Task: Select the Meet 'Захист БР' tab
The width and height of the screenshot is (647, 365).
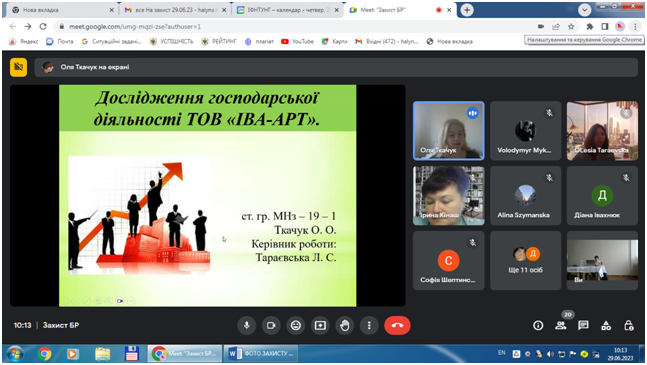Action: tap(399, 10)
